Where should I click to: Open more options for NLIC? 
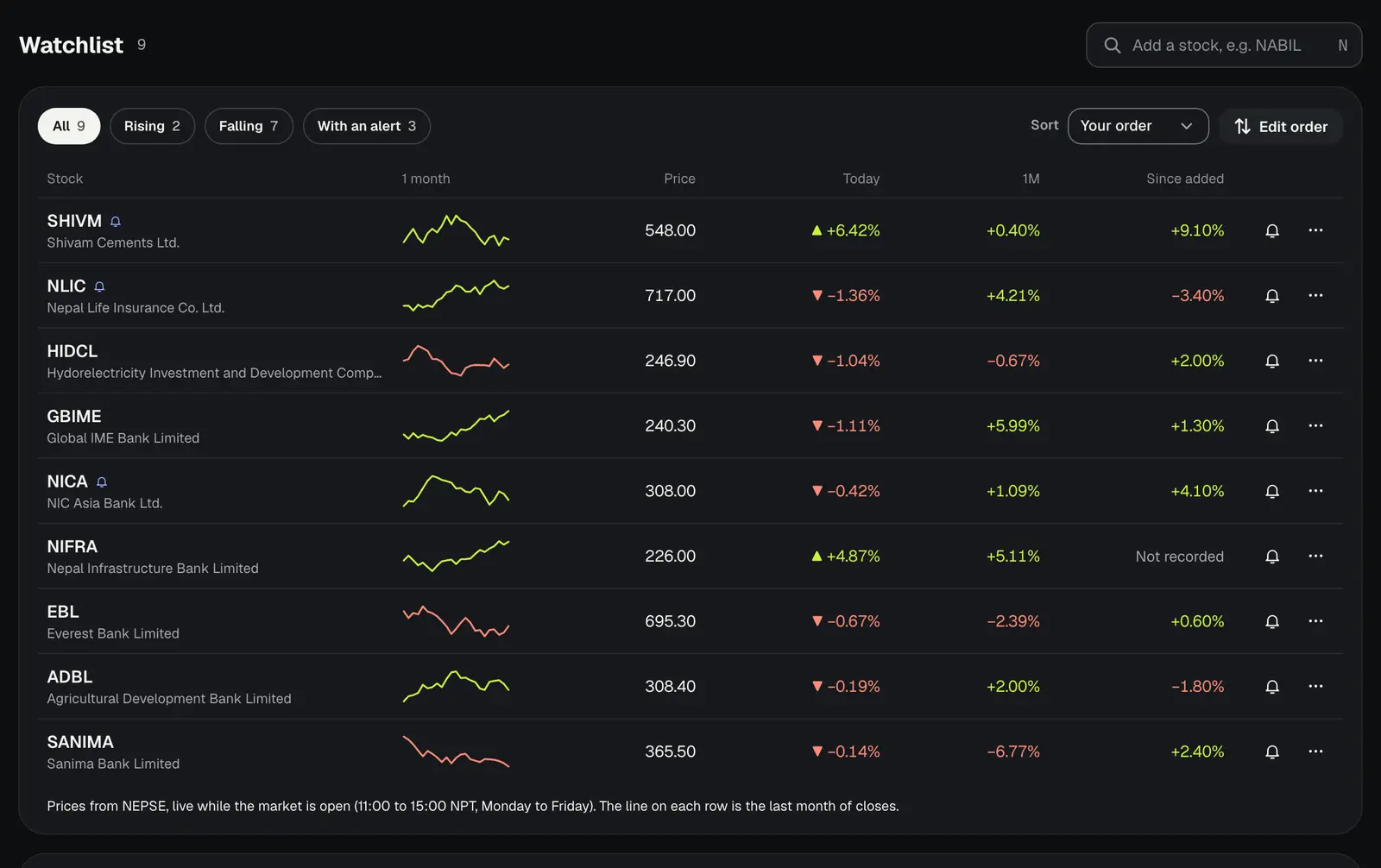point(1315,295)
